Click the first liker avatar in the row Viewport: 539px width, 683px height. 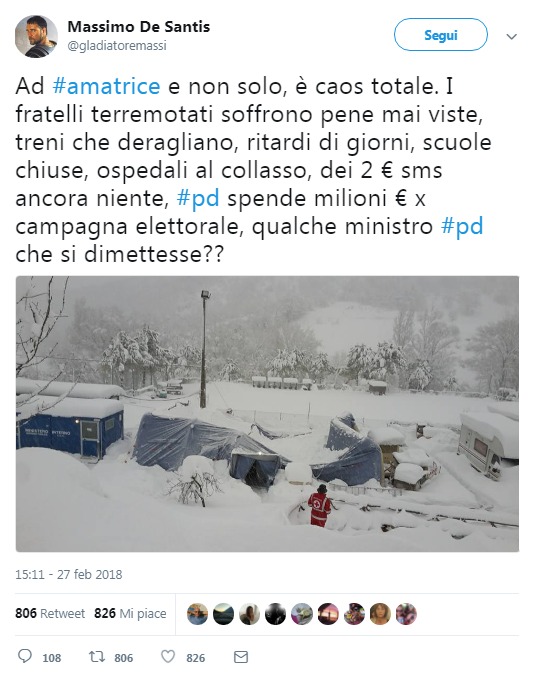(197, 614)
